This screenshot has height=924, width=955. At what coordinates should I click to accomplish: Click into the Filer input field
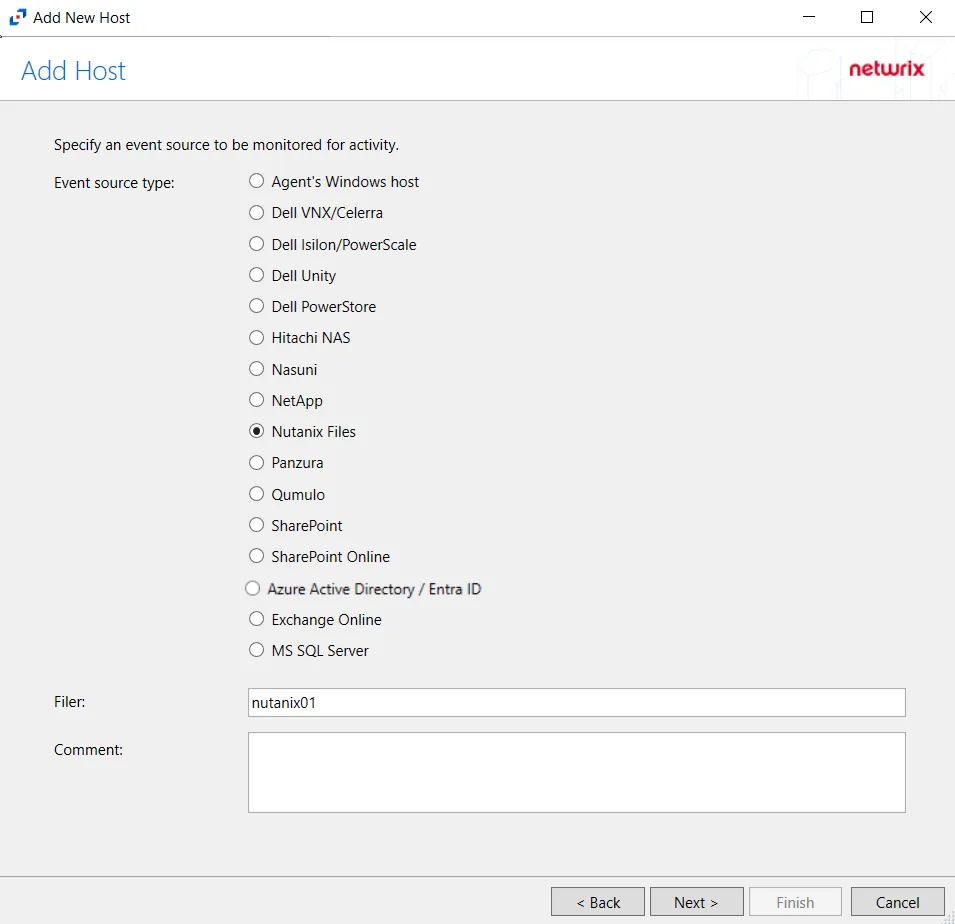576,702
